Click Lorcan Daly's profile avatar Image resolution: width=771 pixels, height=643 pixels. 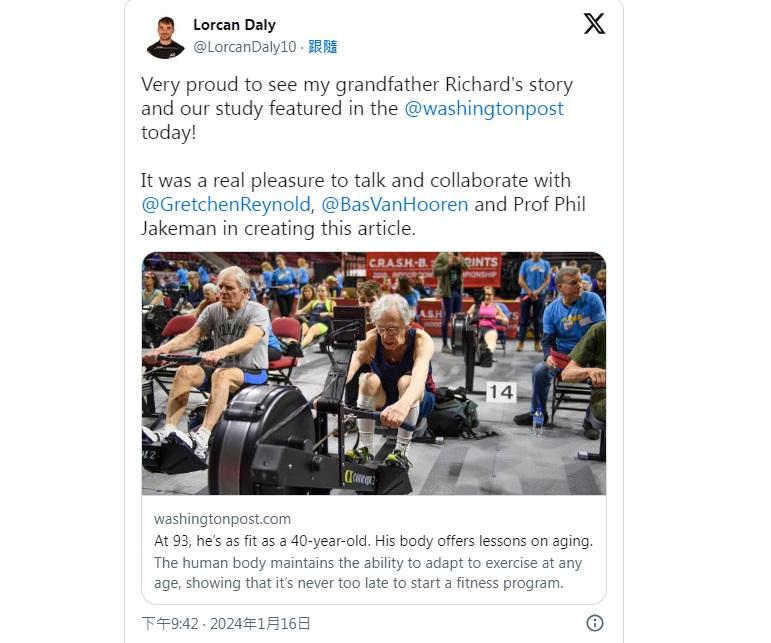coord(165,37)
